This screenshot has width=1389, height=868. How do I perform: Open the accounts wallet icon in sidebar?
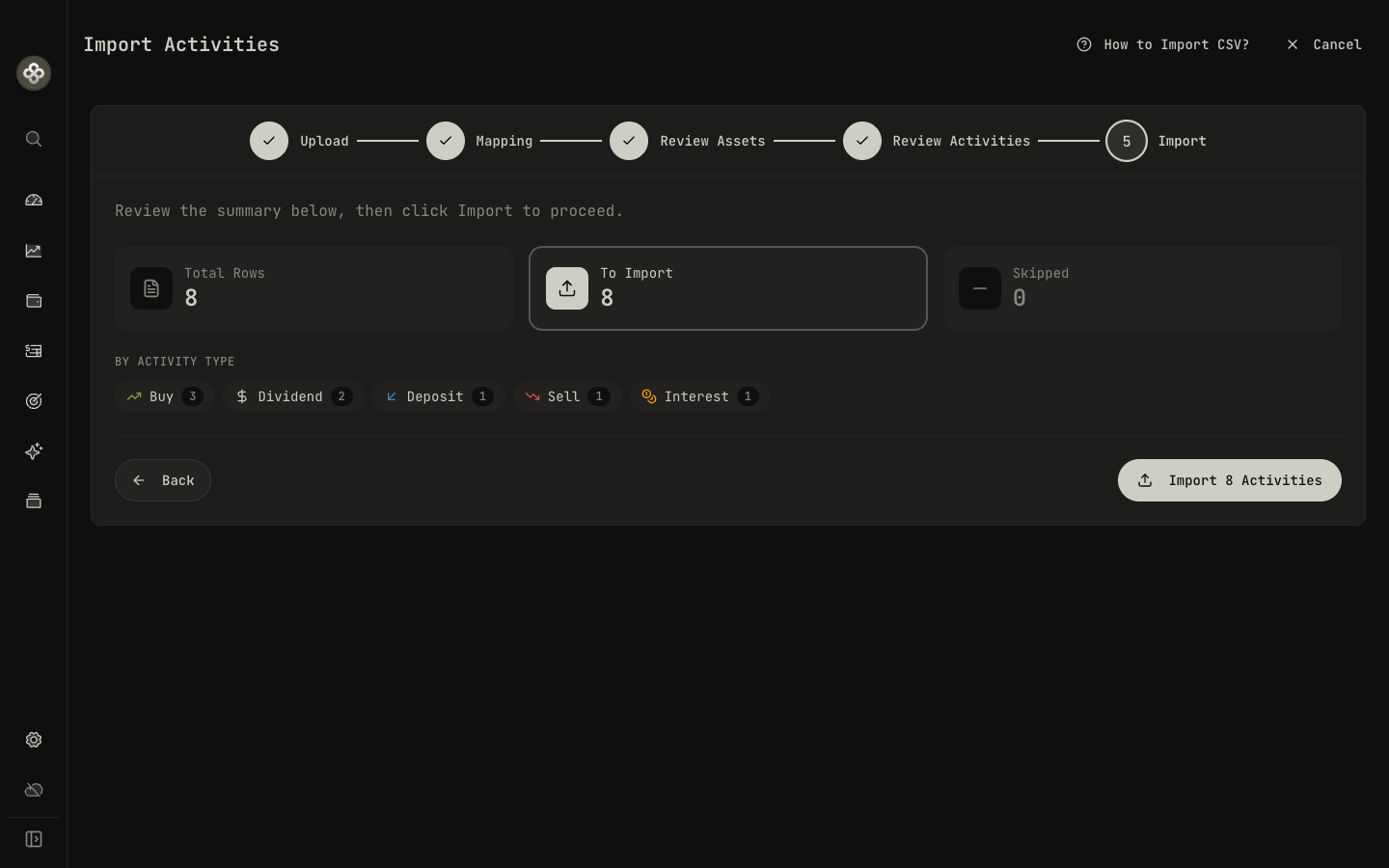pos(34,301)
